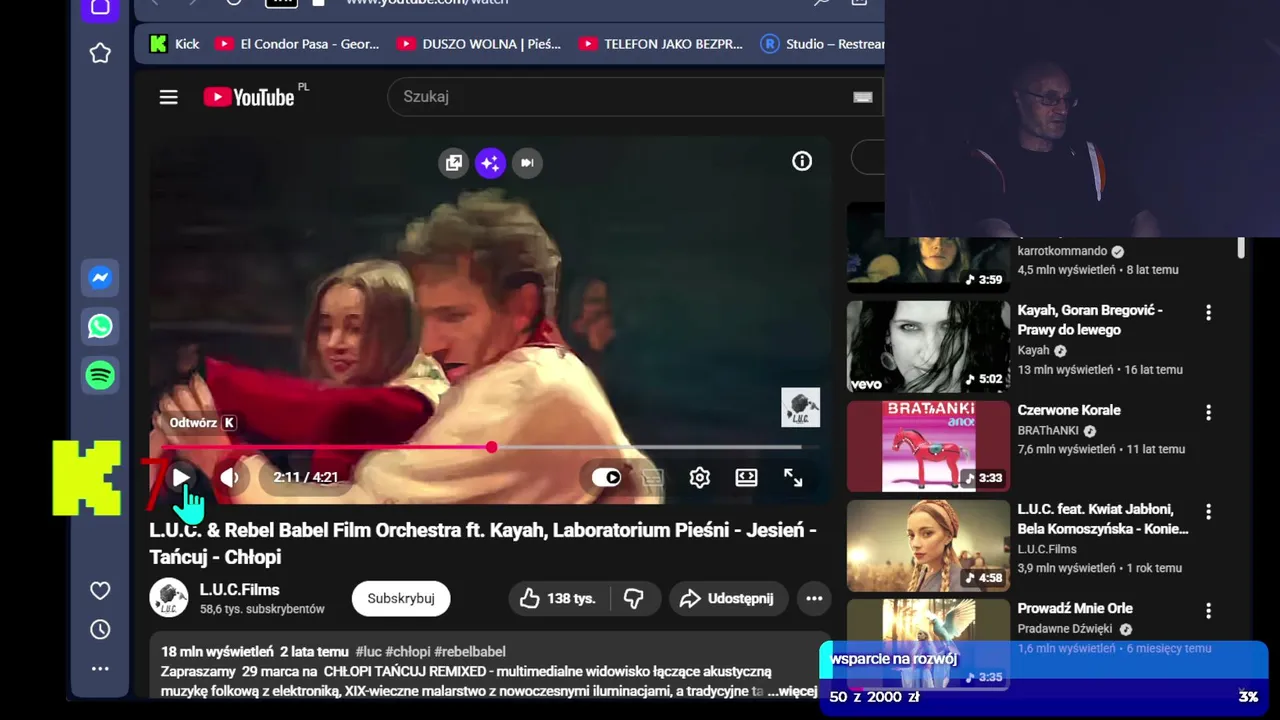Image resolution: width=1280 pixels, height=720 pixels.
Task: Open WhatsApp in the browser sidebar
Action: 100,326
